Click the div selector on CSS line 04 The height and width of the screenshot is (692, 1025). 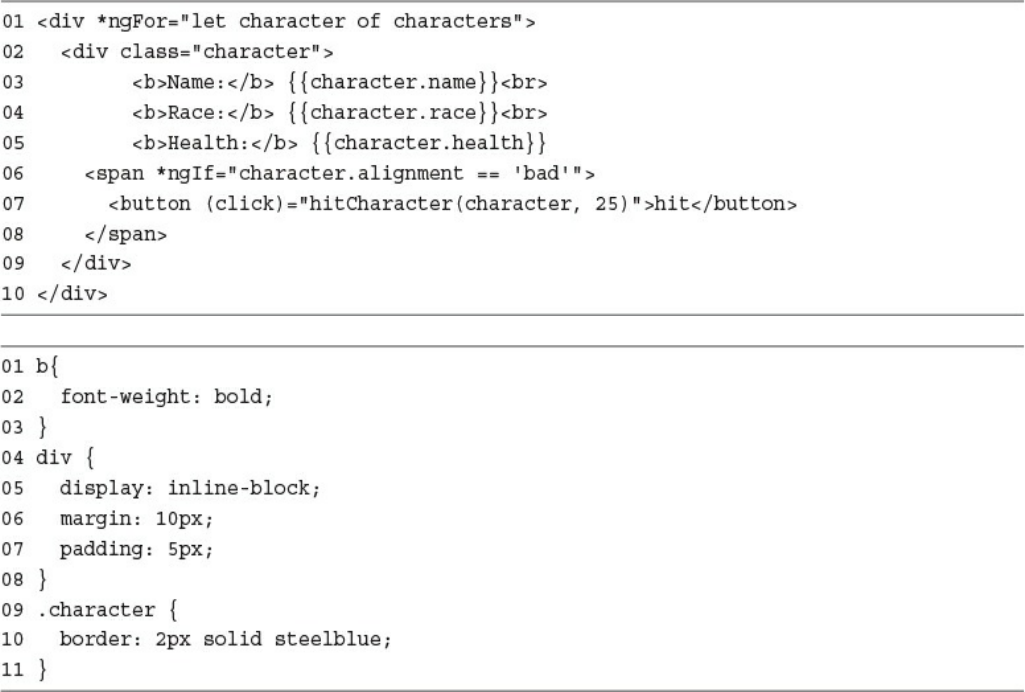coord(51,461)
